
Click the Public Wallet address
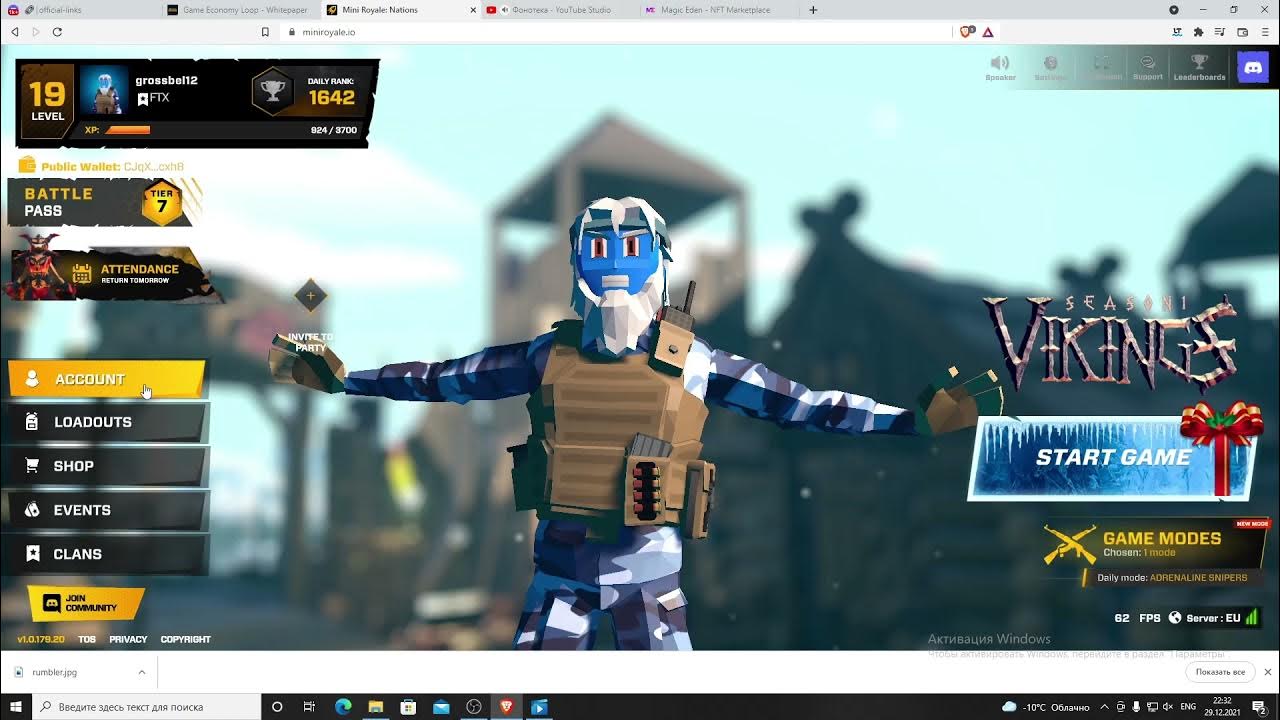tap(154, 166)
